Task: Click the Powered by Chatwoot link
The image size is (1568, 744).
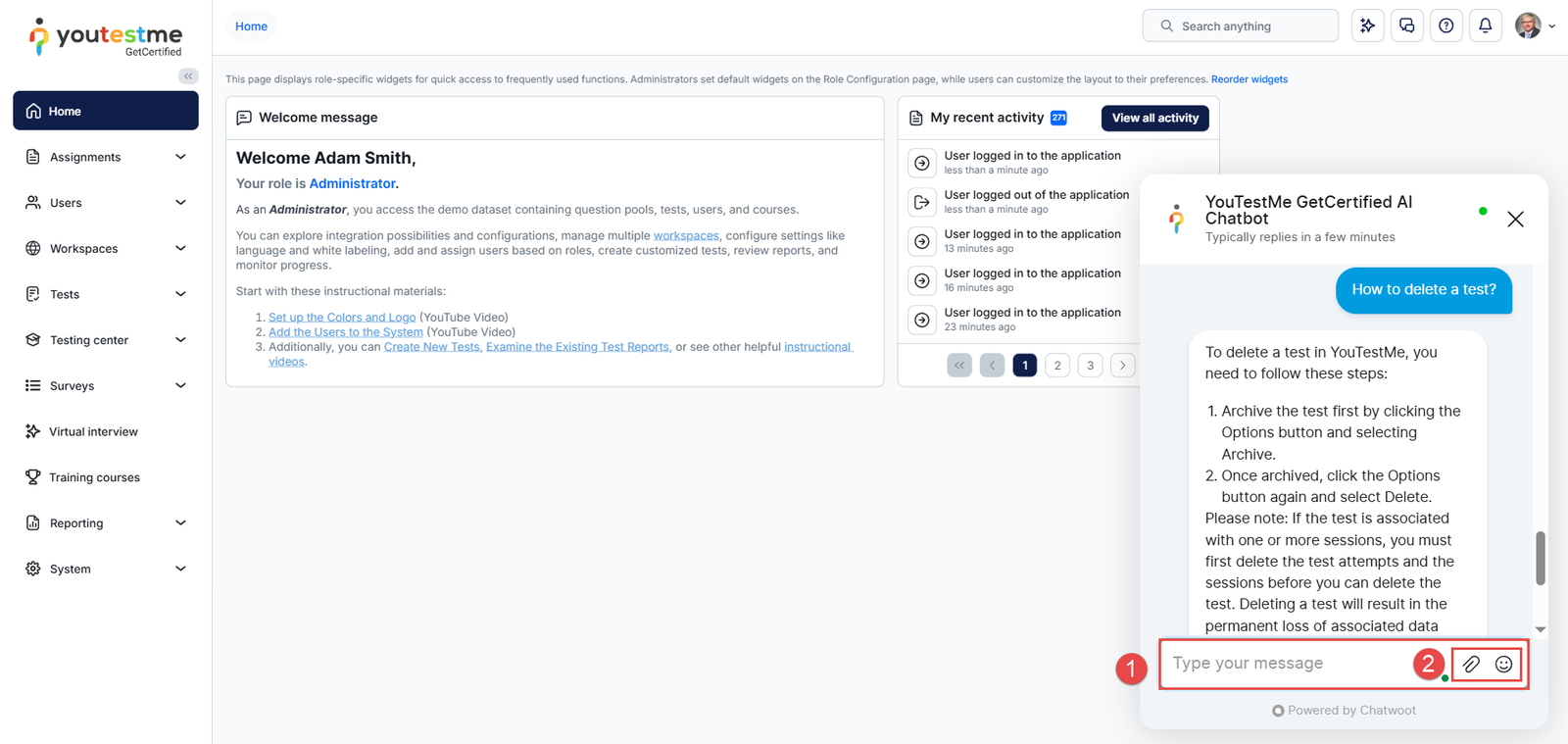Action: [x=1344, y=711]
